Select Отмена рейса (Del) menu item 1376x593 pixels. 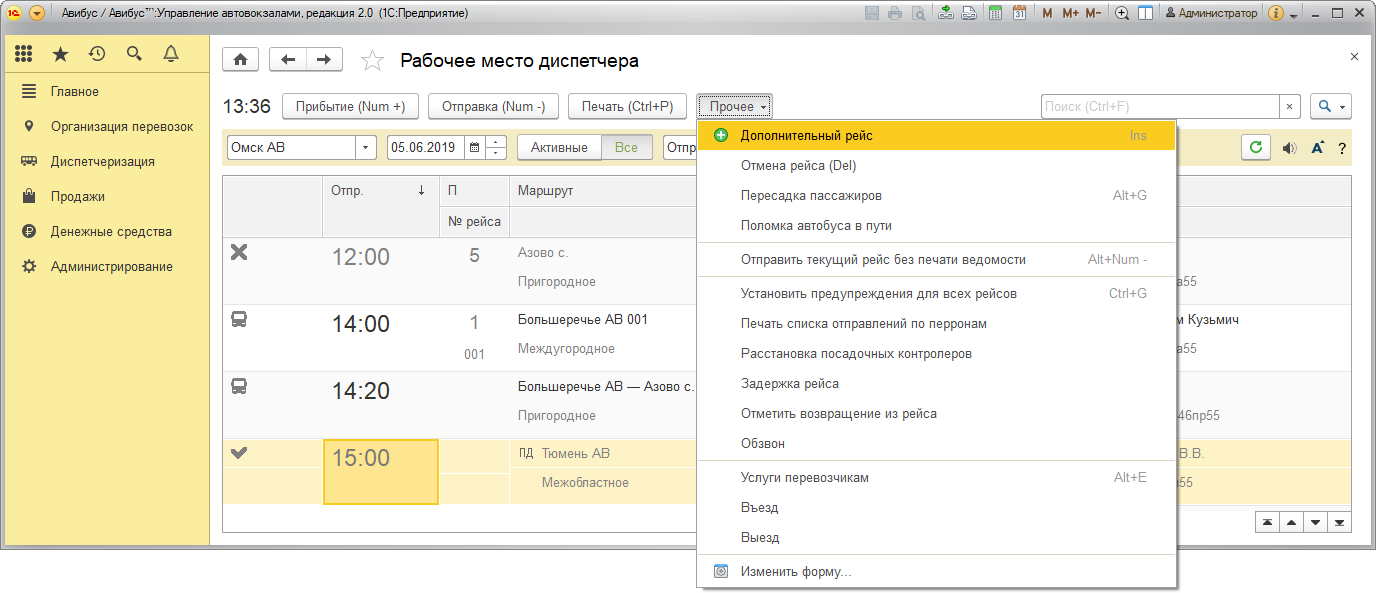click(798, 166)
